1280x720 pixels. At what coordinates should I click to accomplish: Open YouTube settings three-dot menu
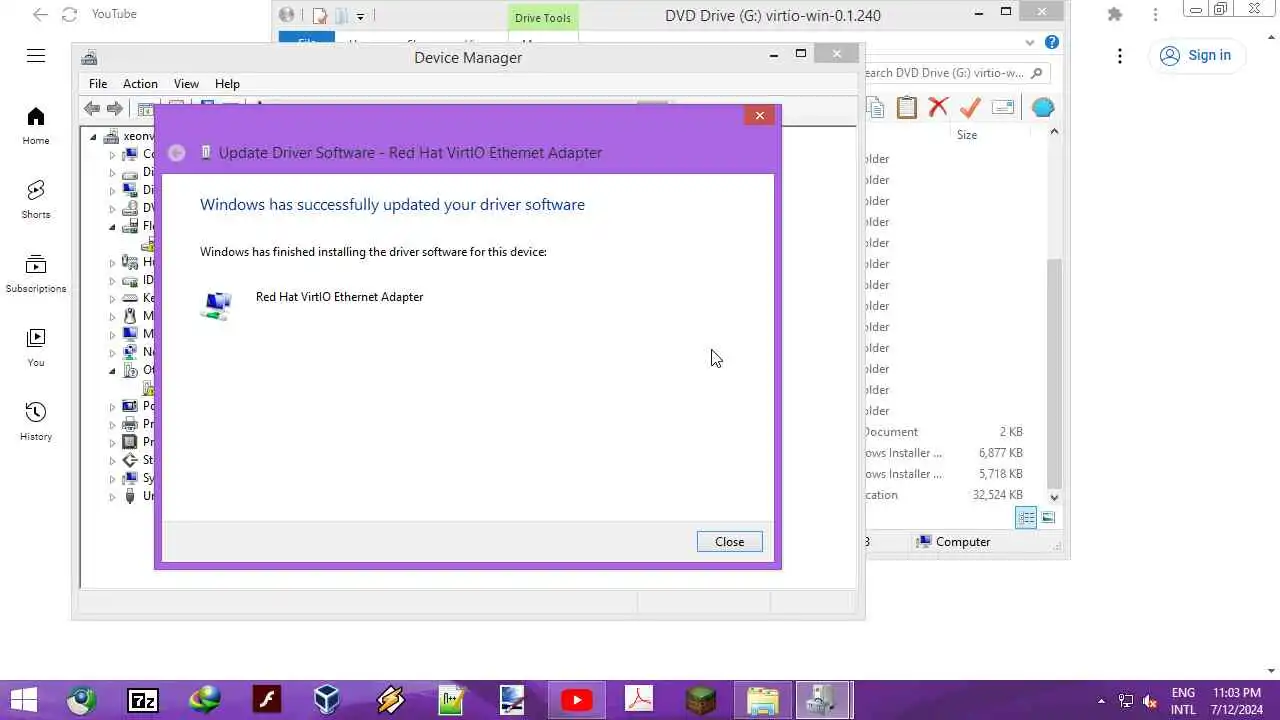1120,56
